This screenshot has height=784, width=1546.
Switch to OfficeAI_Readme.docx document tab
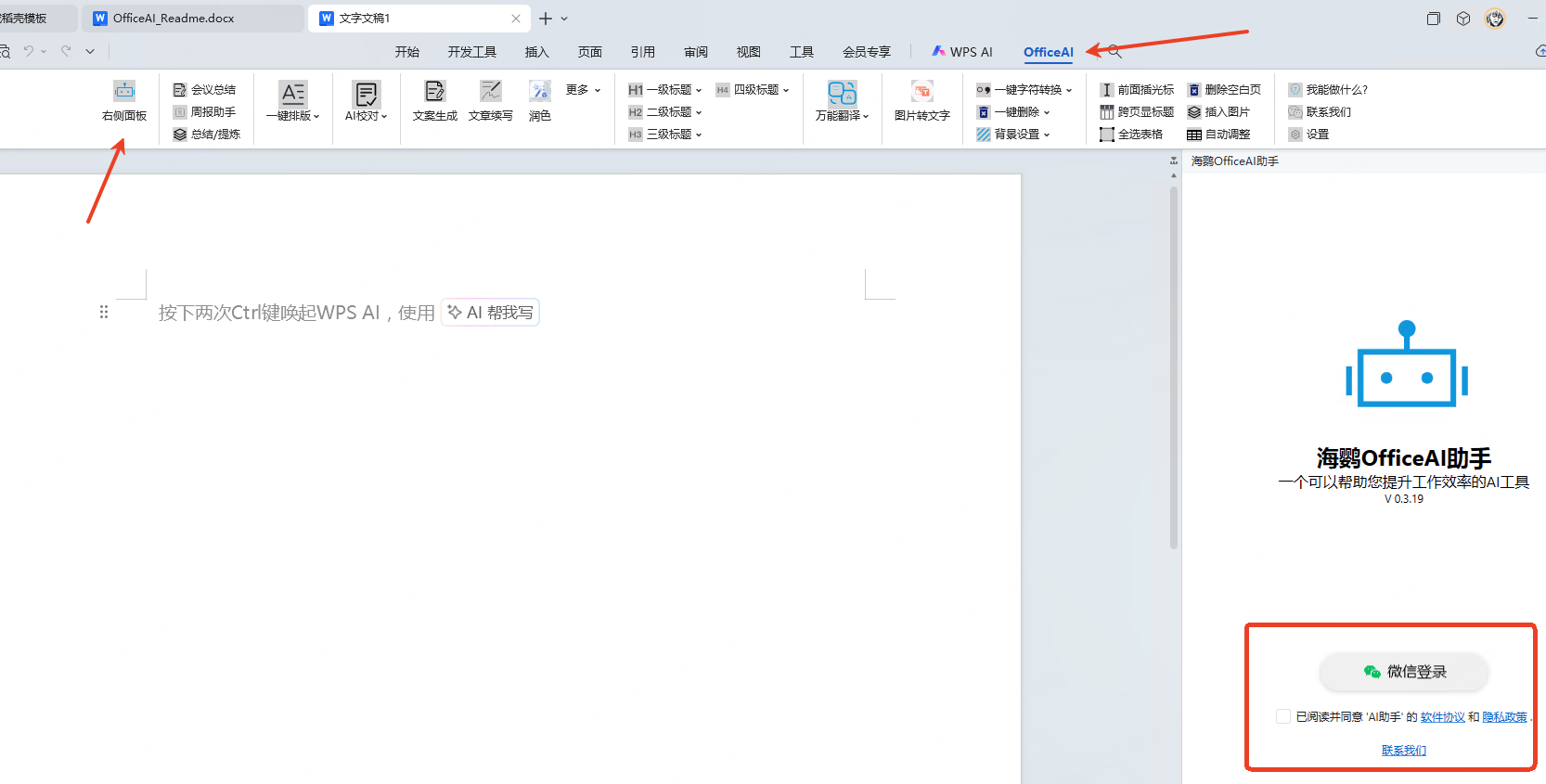click(193, 19)
